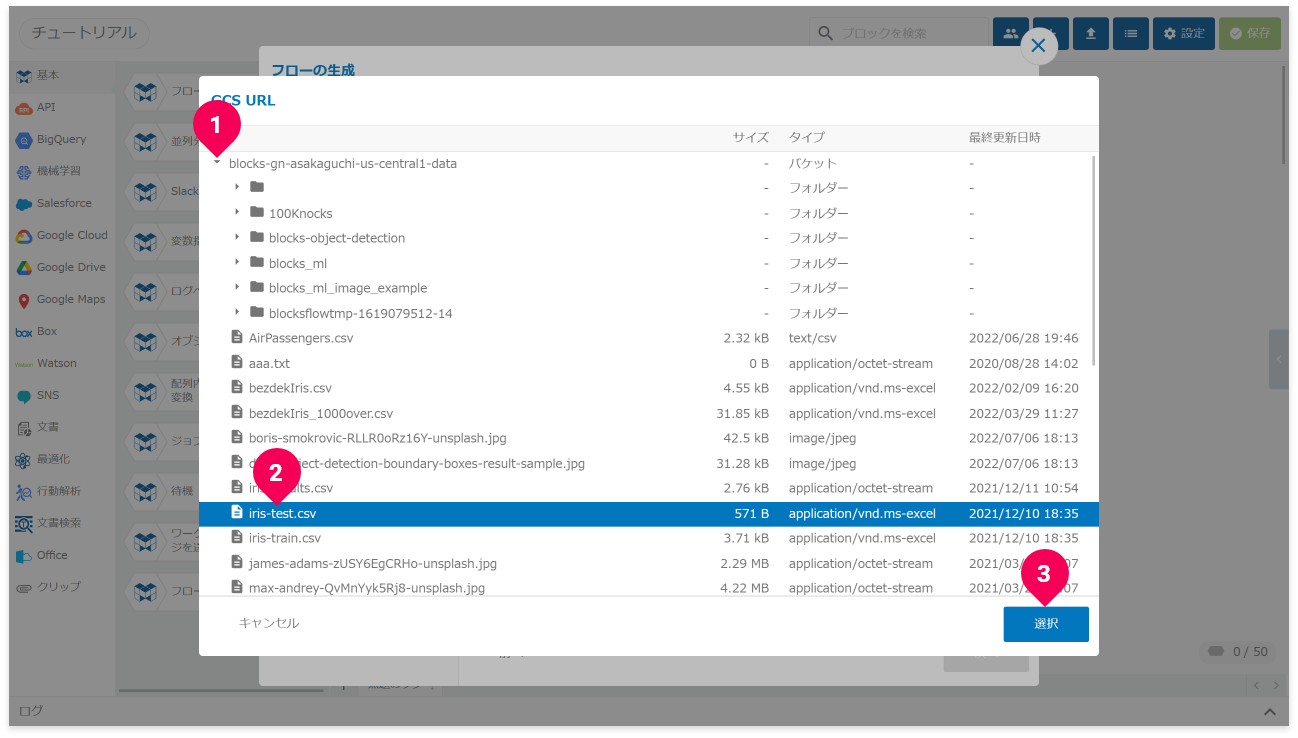Click the blocks_ml_image_example folder icon
Image resolution: width=1298 pixels, height=738 pixels.
(257, 288)
